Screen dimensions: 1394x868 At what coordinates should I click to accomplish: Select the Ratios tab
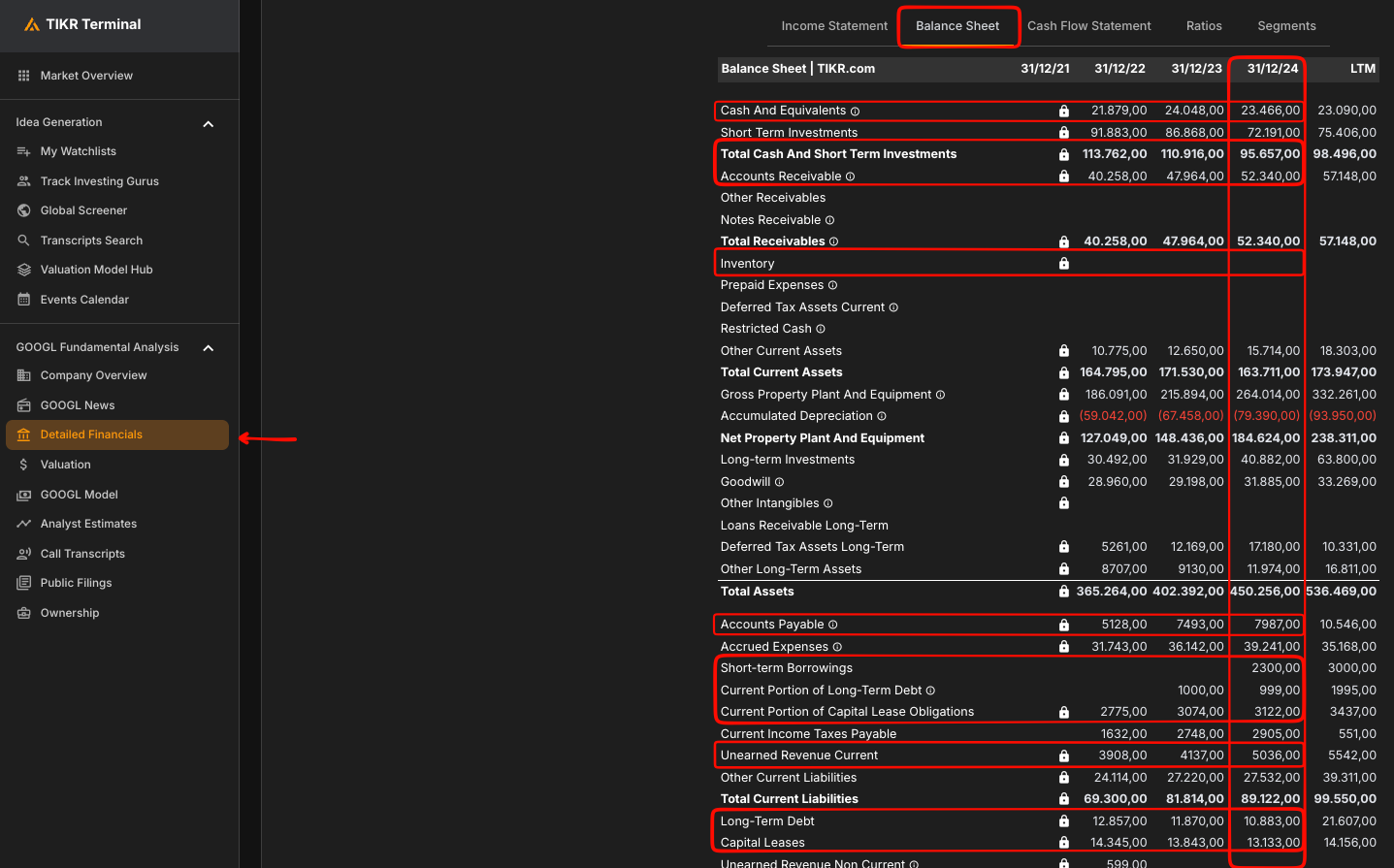click(1203, 26)
